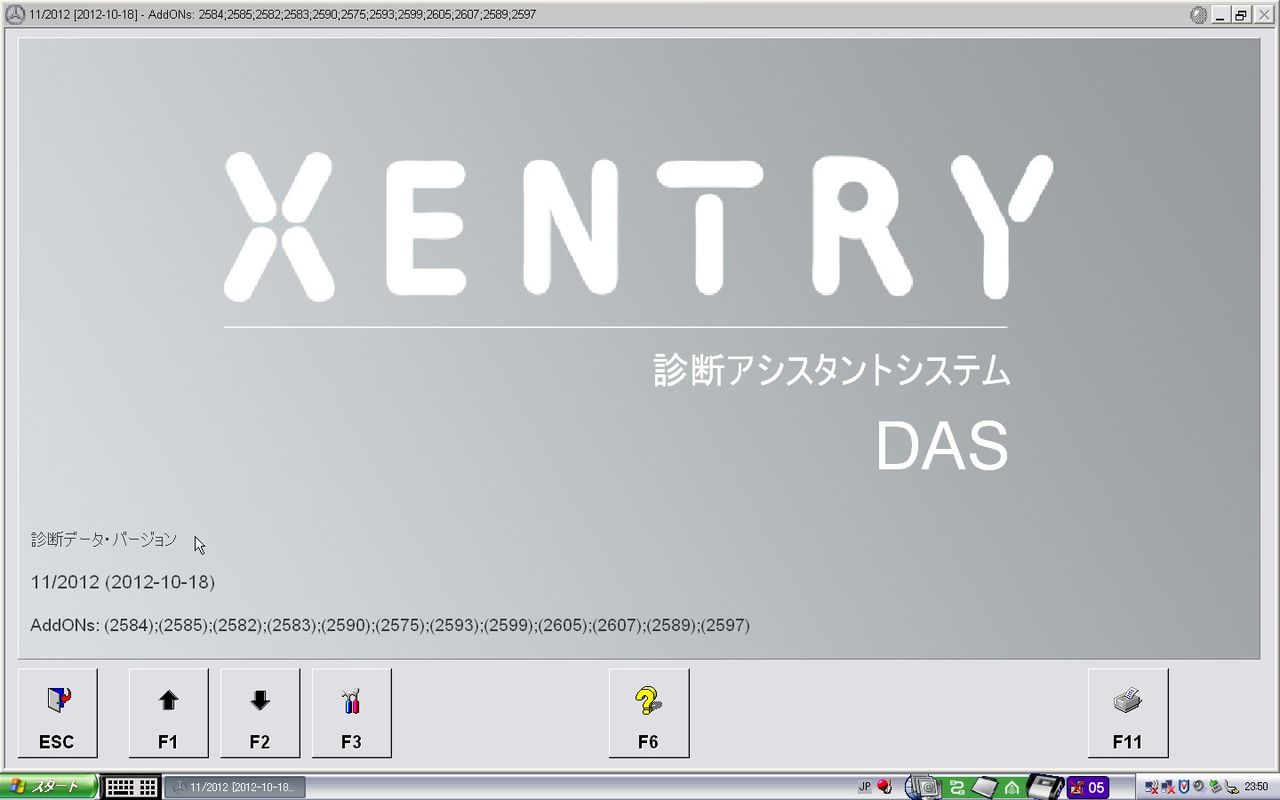This screenshot has height=800, width=1280.
Task: Click the red ball IME icon in taskbar
Action: [x=884, y=787]
